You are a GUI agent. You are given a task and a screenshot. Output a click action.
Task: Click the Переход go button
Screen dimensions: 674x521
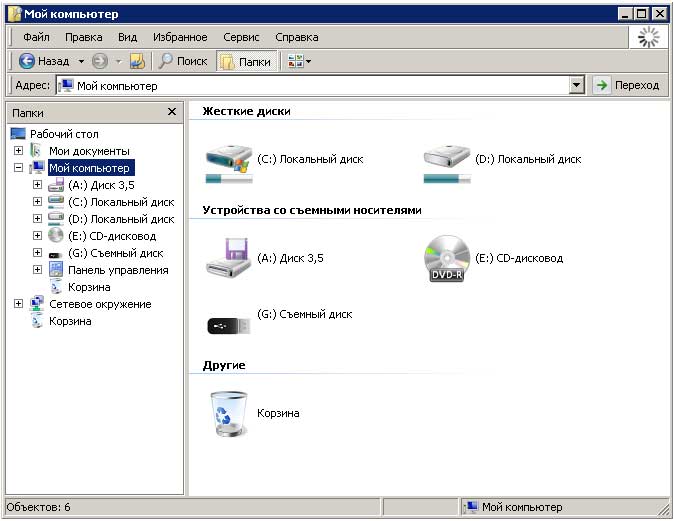click(628, 86)
